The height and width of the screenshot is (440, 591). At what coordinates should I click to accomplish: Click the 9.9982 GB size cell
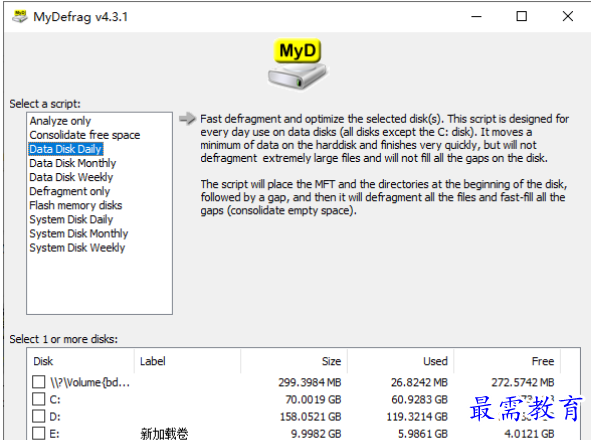pyautogui.click(x=316, y=434)
